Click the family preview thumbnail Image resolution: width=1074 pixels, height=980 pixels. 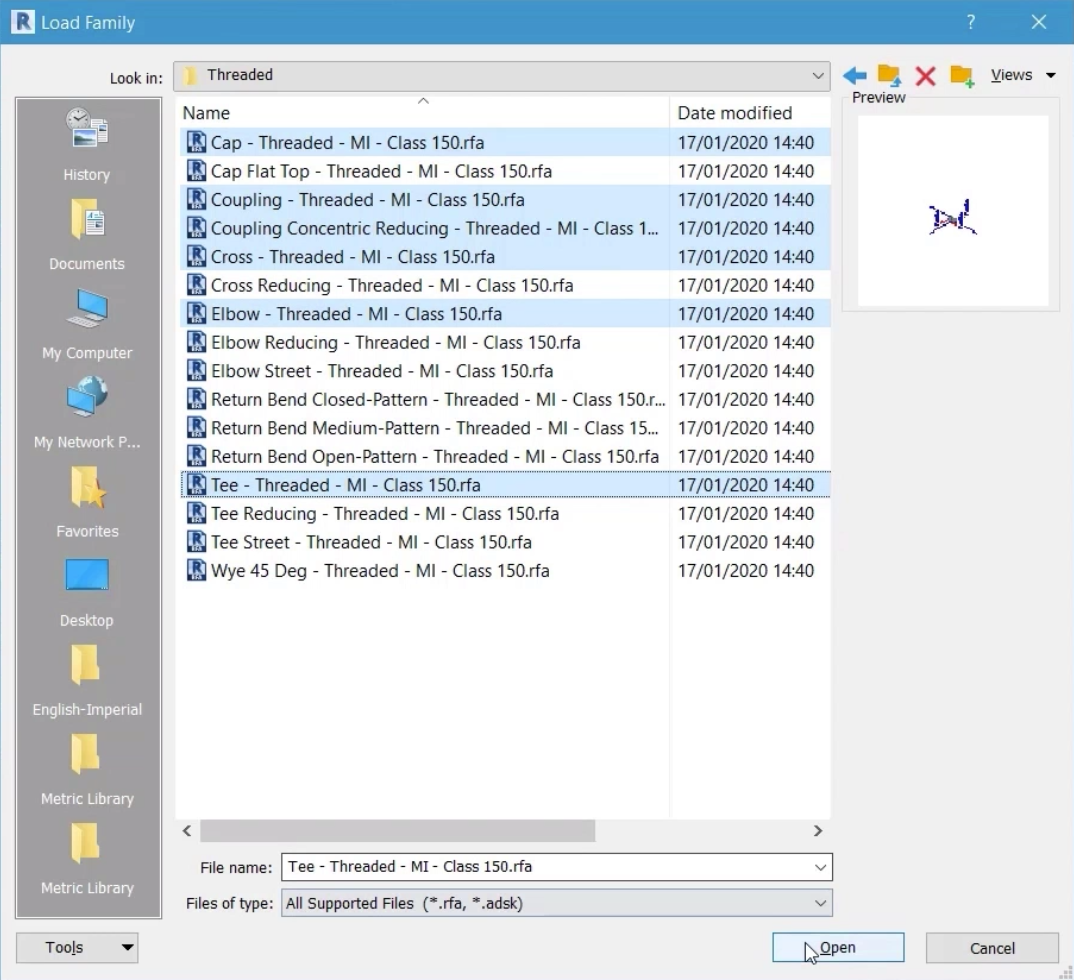pyautogui.click(x=953, y=211)
